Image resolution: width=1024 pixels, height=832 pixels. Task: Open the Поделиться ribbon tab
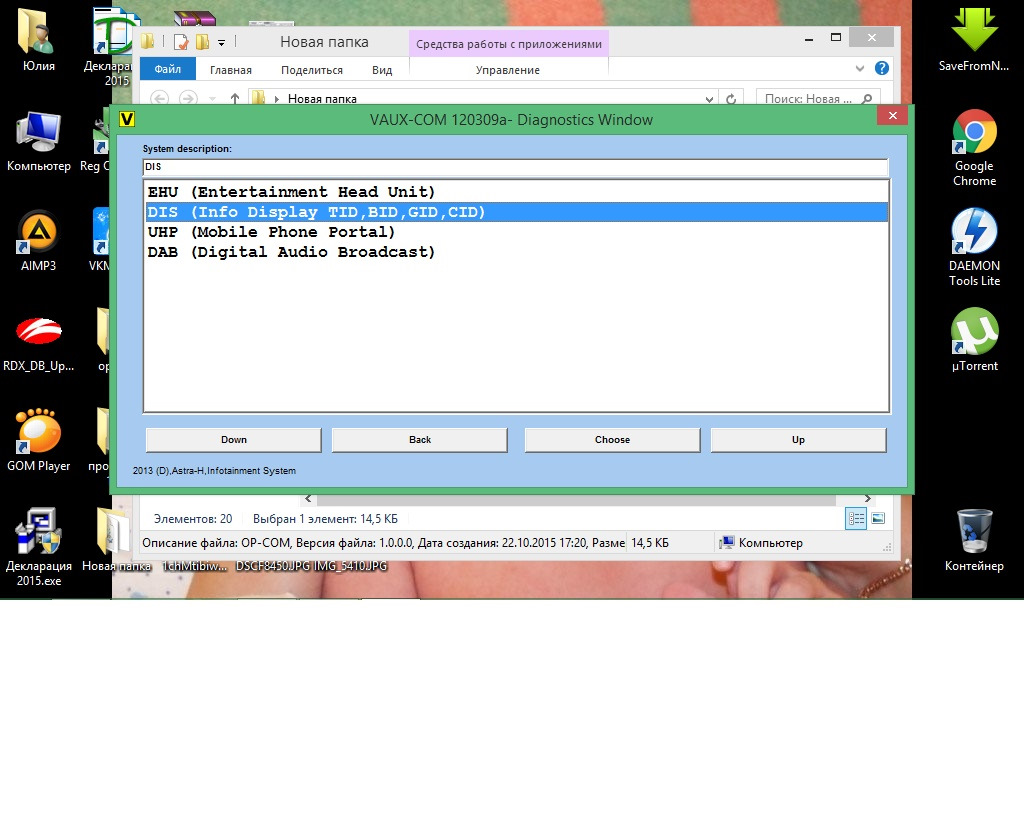(x=312, y=70)
